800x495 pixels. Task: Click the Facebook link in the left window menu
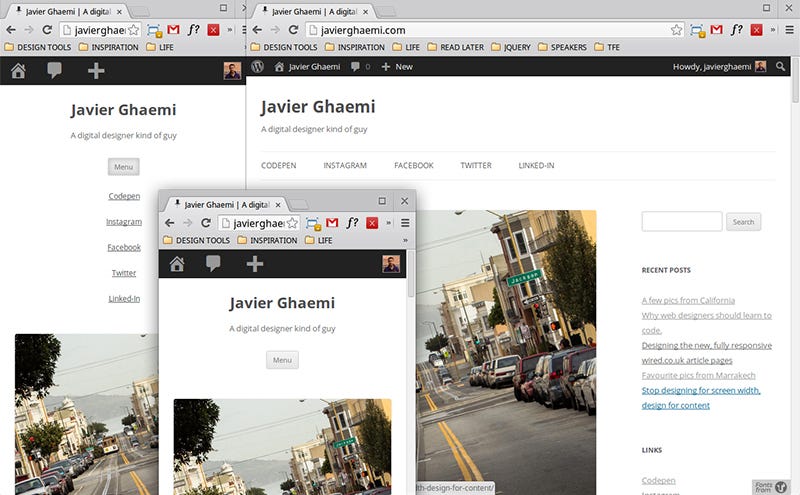(x=124, y=247)
